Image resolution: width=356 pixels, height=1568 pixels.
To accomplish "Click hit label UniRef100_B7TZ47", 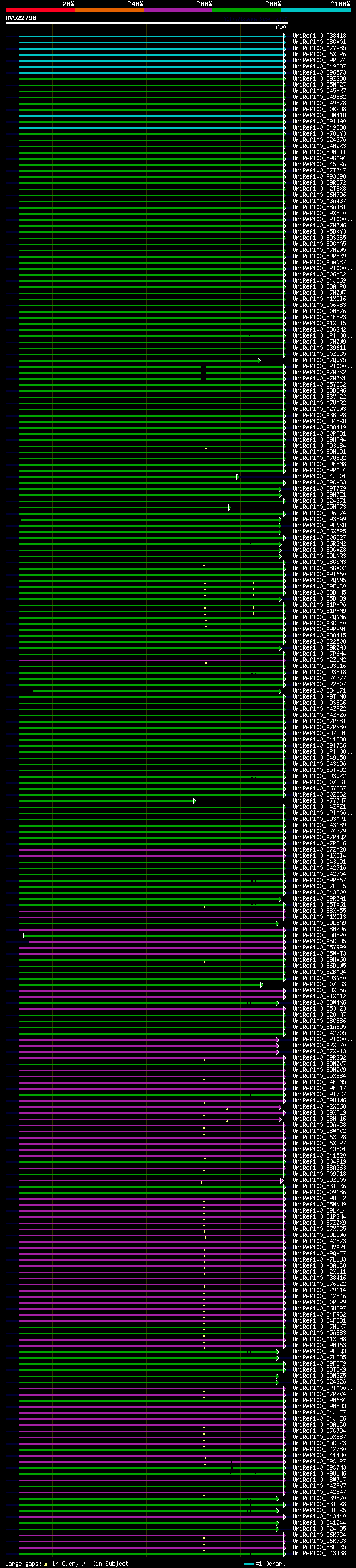I will coord(319,170).
